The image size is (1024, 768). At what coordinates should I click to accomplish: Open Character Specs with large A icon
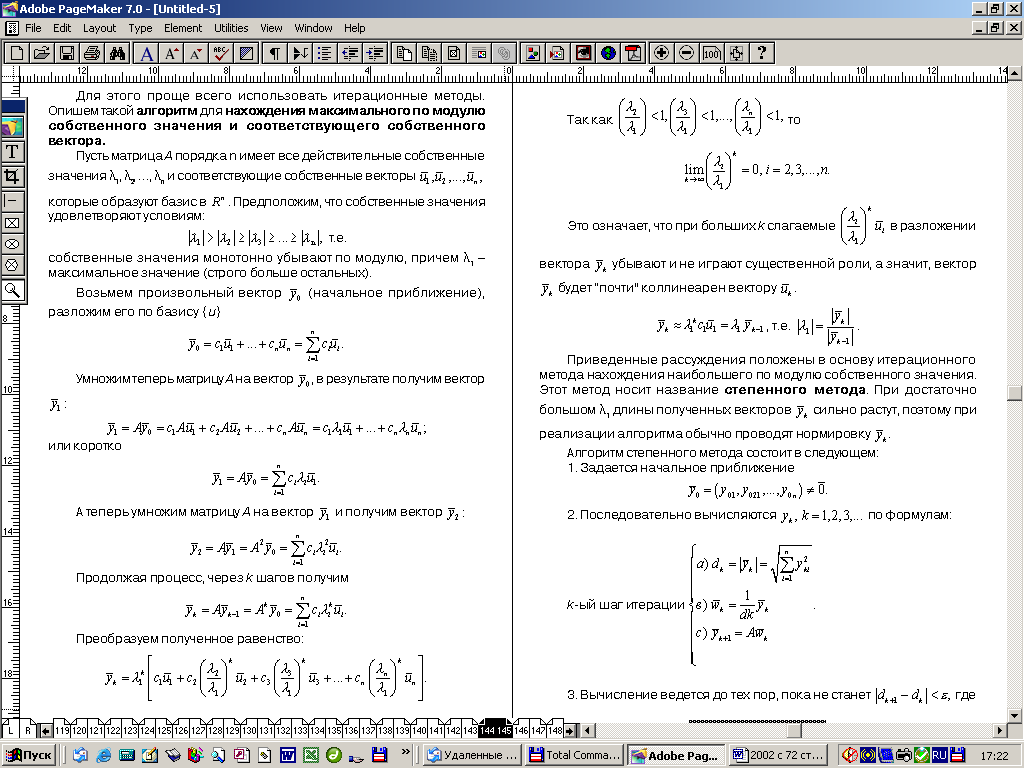point(147,53)
